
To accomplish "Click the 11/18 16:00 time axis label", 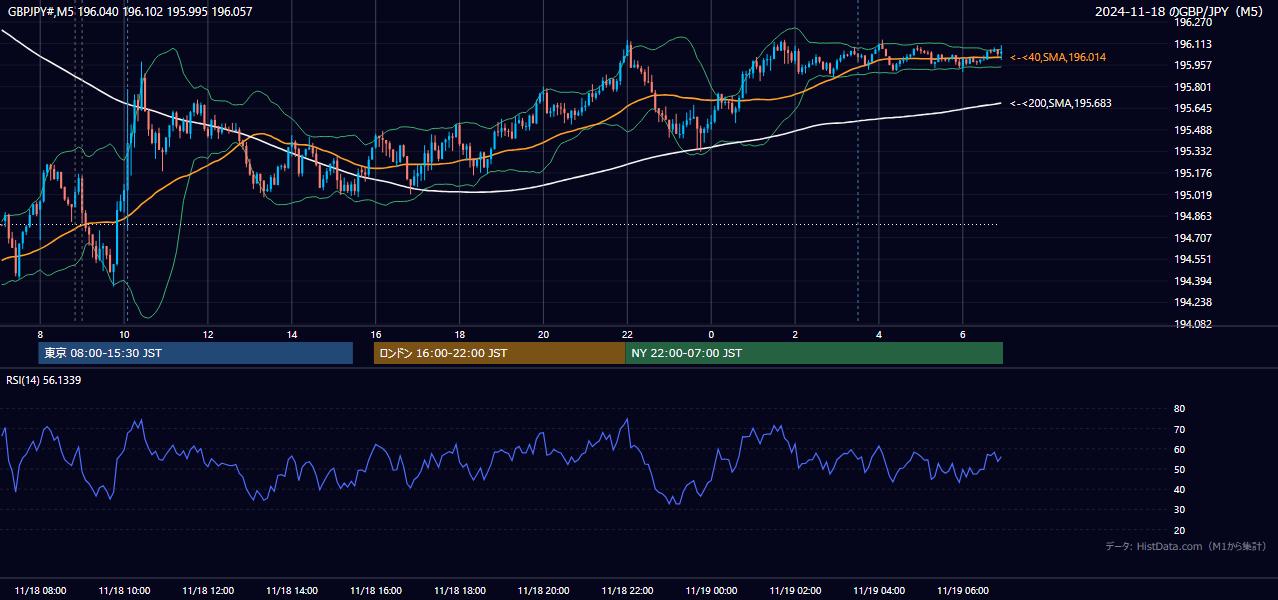I will point(376,590).
